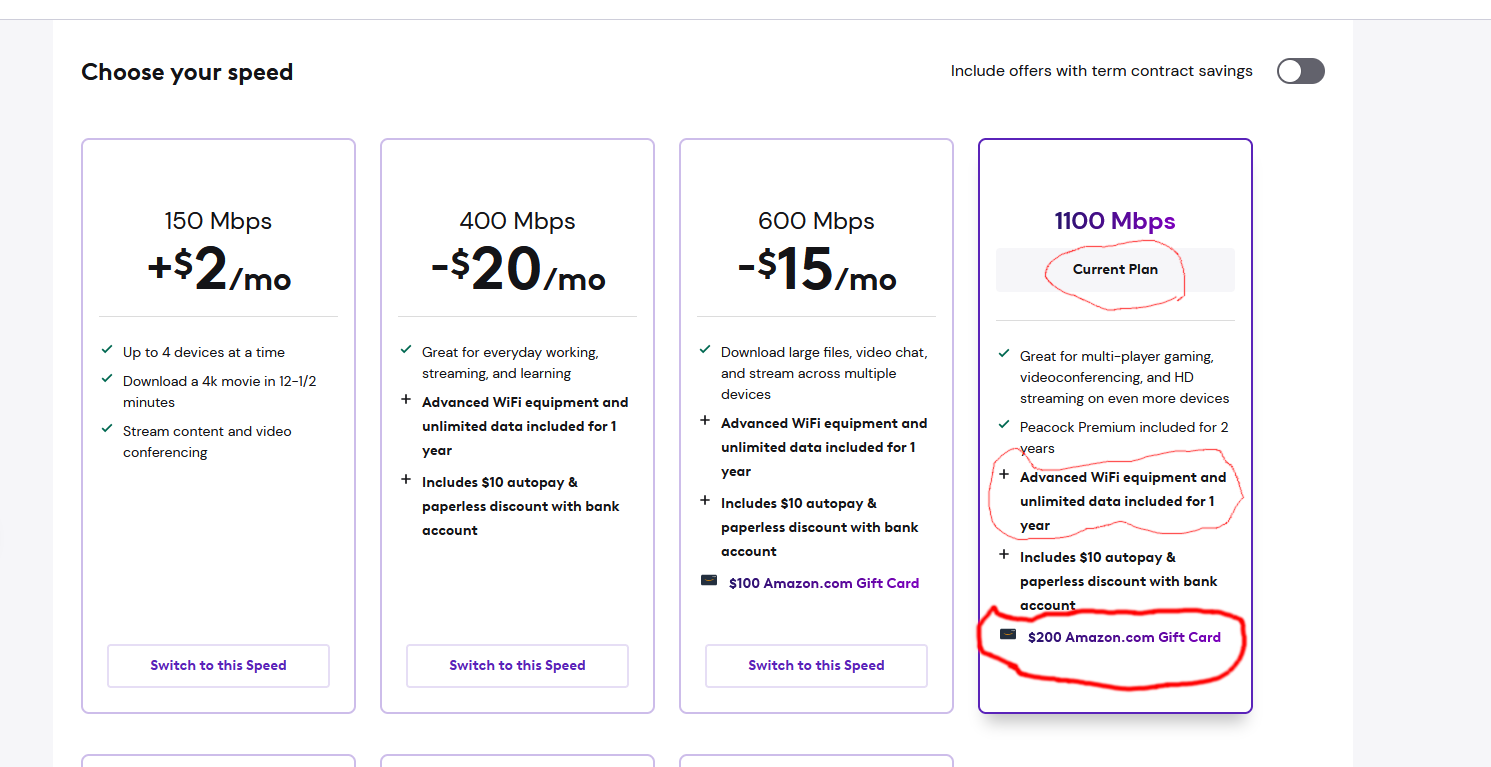
Task: Click checkmark beside Download large files text
Action: [705, 350]
